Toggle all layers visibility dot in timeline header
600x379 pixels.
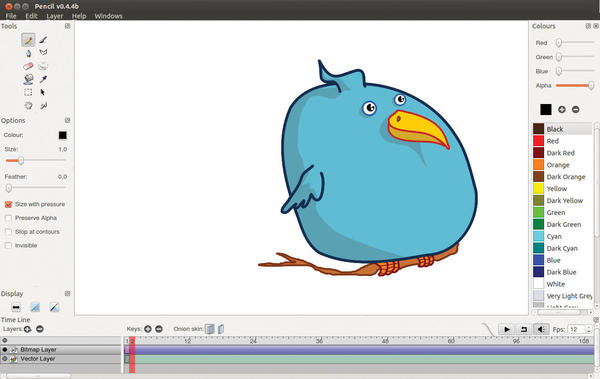coord(5,340)
